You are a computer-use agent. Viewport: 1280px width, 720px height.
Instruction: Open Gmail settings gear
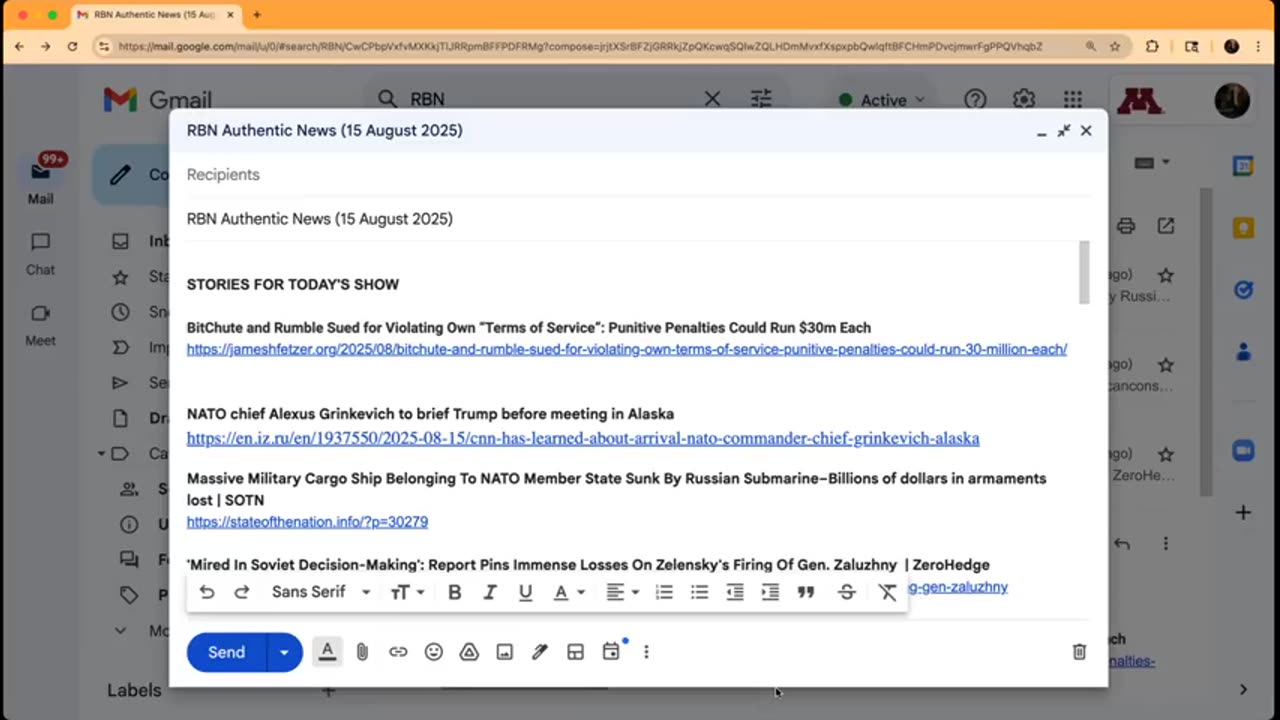(x=1023, y=100)
